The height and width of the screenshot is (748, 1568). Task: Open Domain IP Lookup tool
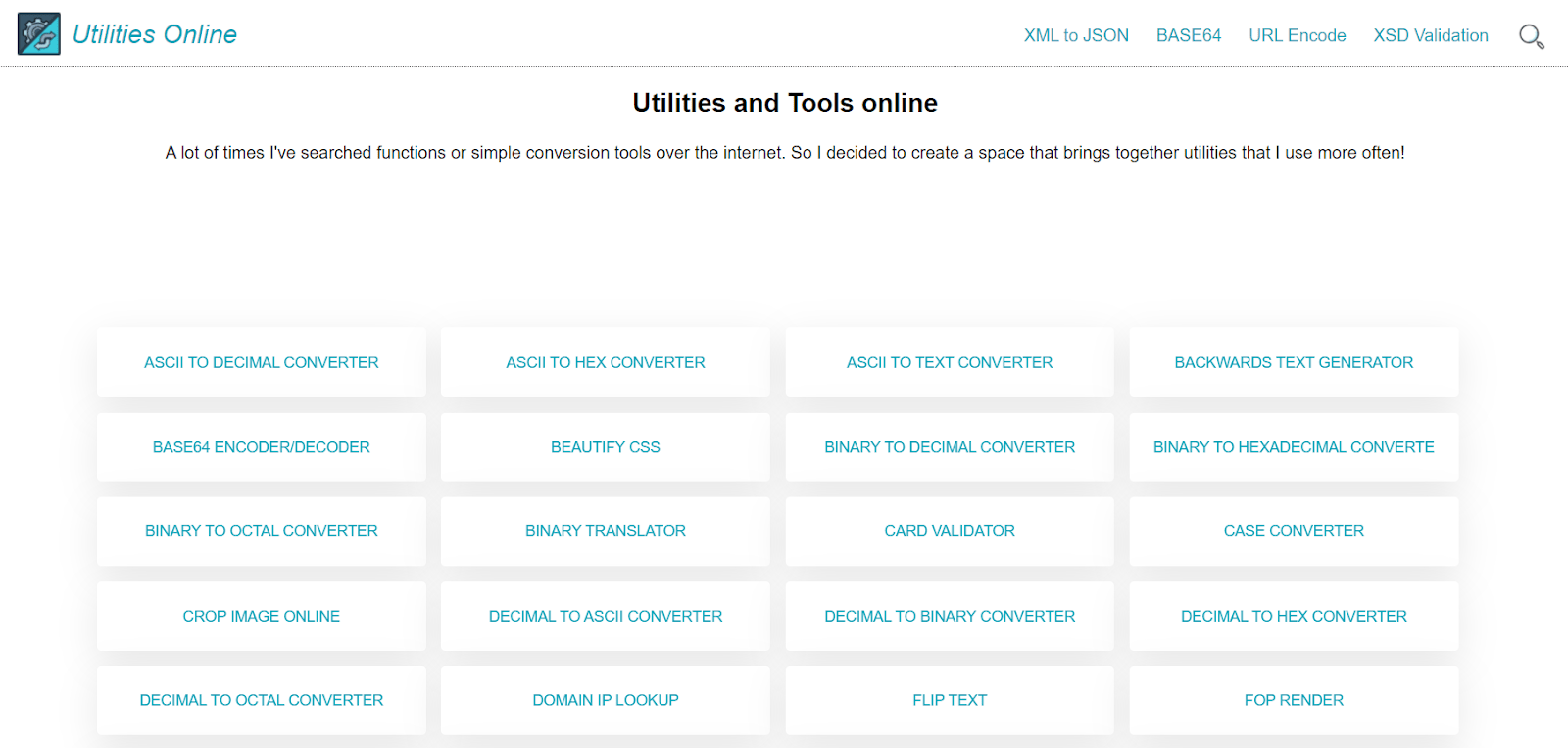(x=606, y=700)
